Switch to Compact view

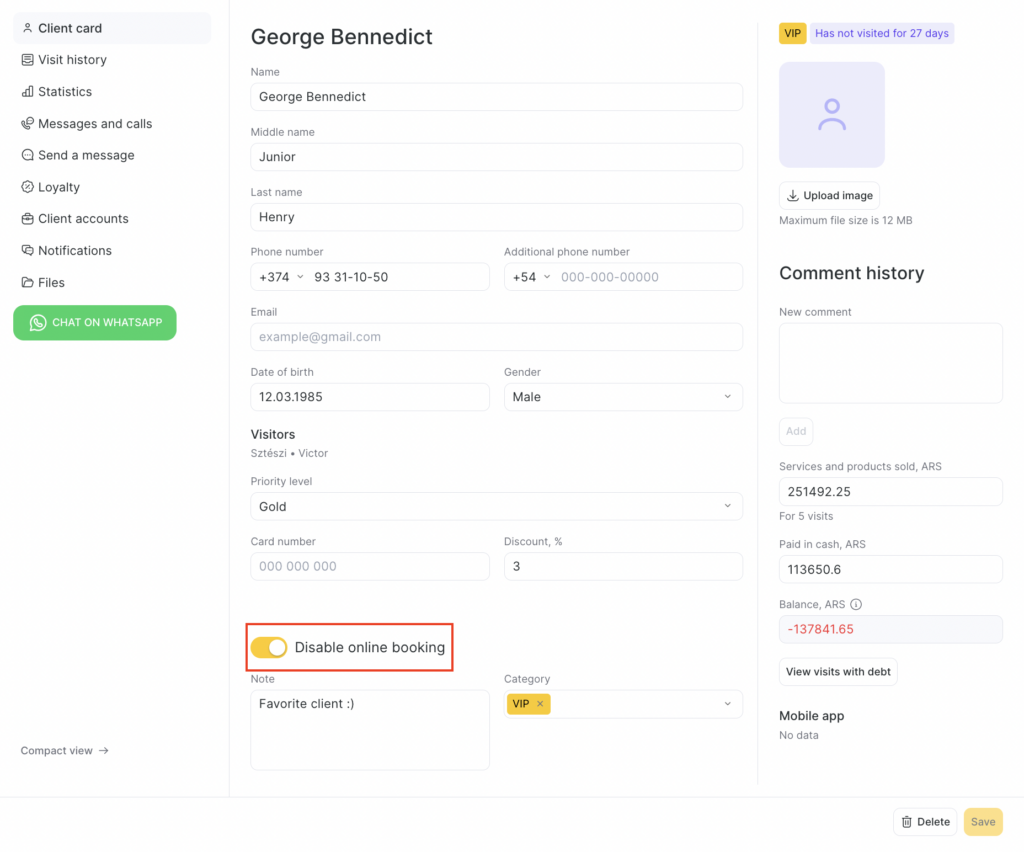pos(65,751)
